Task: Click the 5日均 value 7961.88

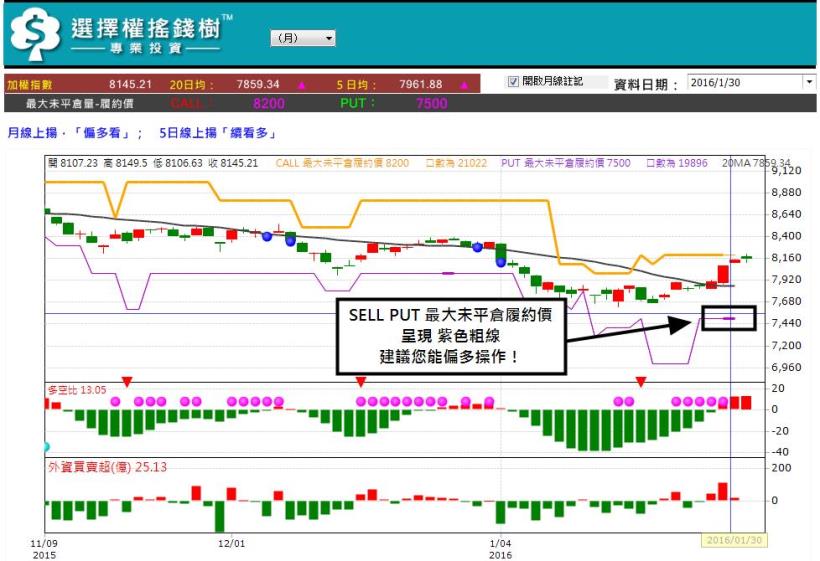Action: [x=420, y=84]
